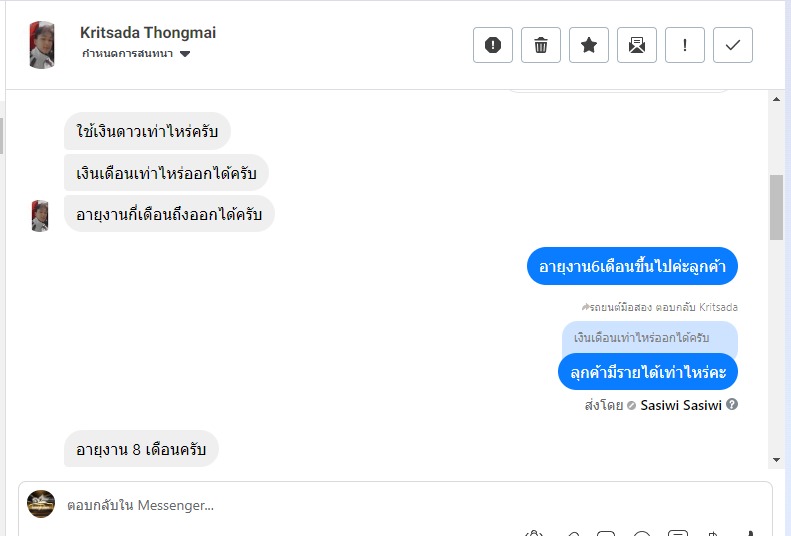Mark conversation done with checkmark icon
791x536 pixels.
(x=733, y=45)
